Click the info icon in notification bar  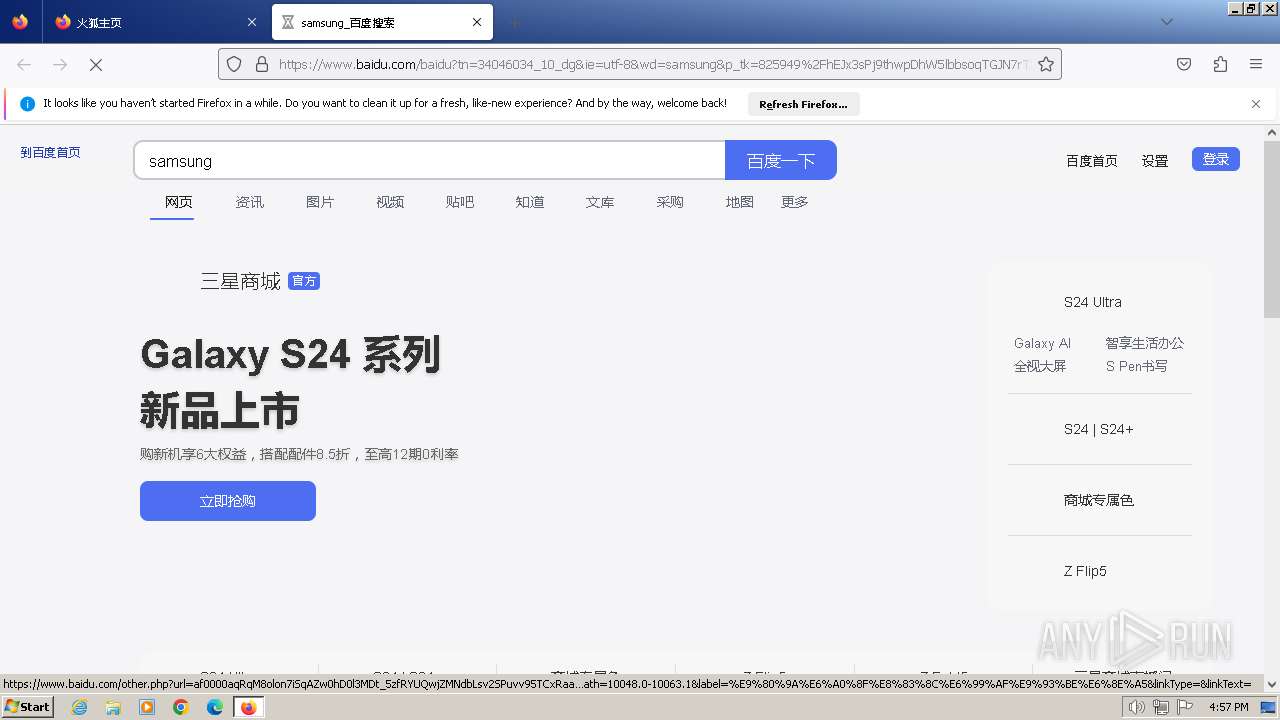click(x=27, y=104)
